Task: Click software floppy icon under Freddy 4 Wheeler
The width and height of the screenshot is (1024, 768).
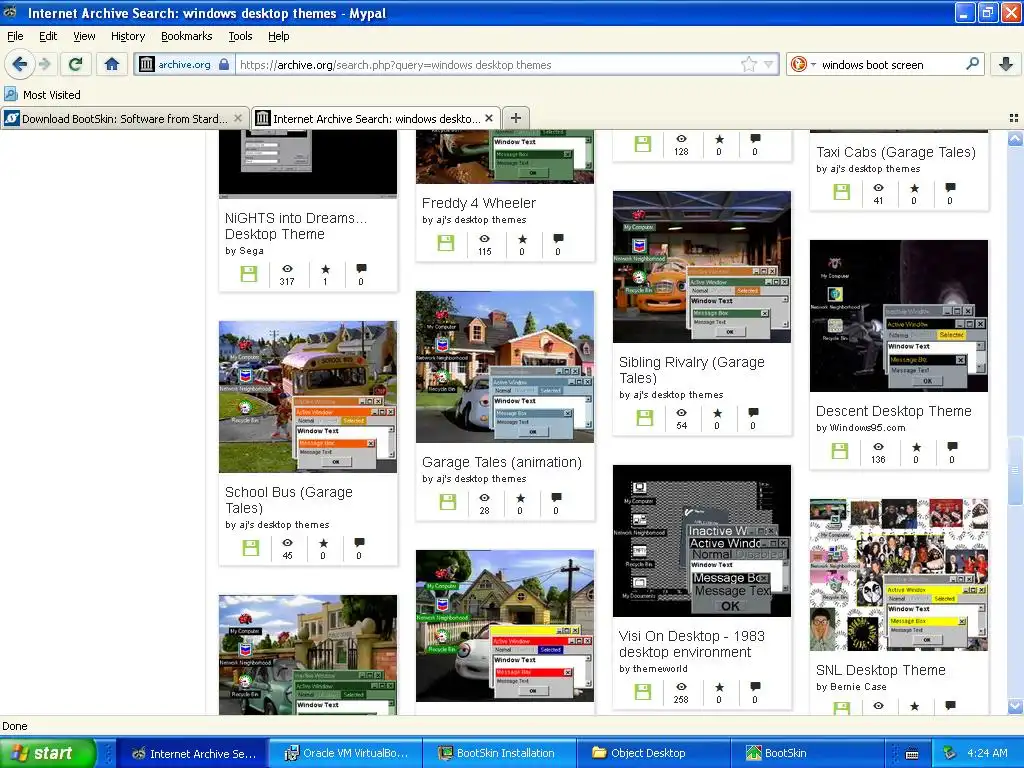Action: [x=446, y=244]
